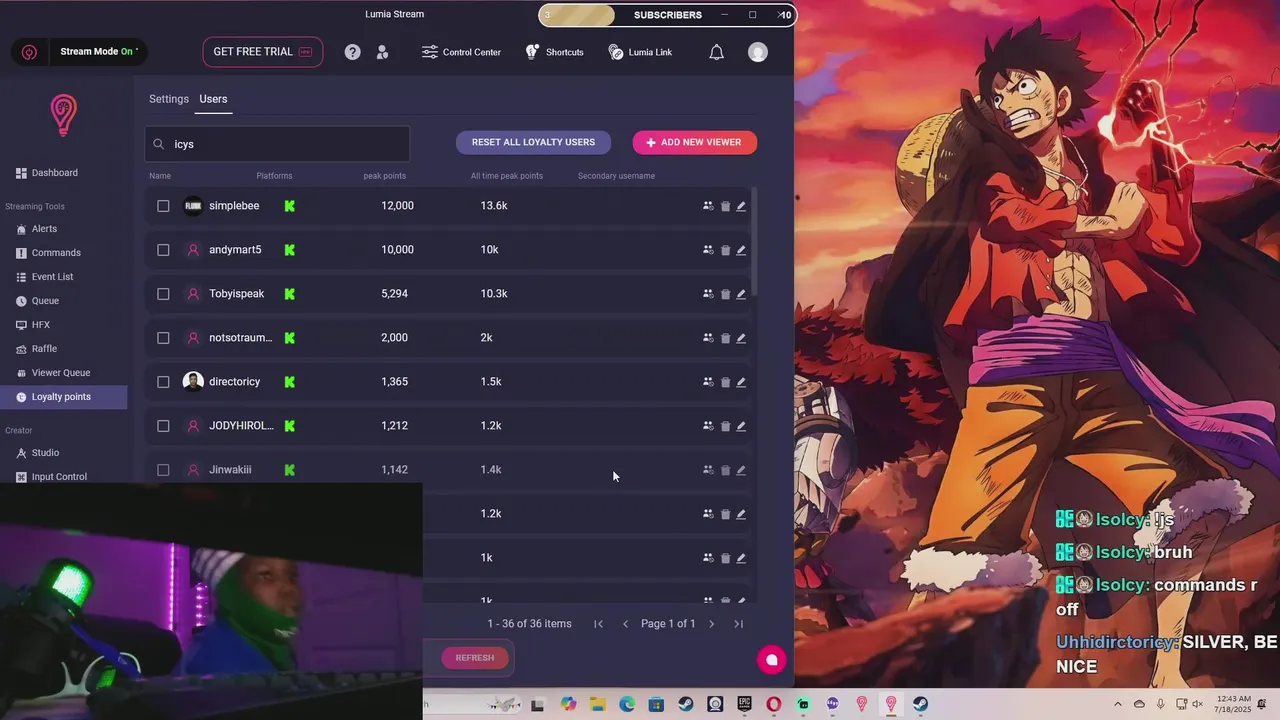Click Kick platform icon for simplebee
This screenshot has height=720, width=1280.
point(289,206)
